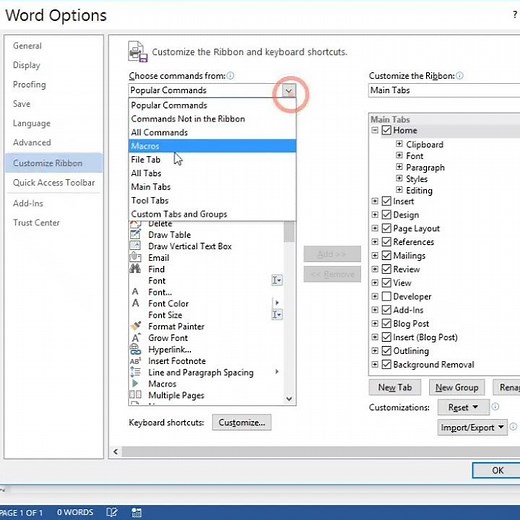Open the Trust Center category
Image resolution: width=520 pixels, height=520 pixels.
tap(54, 223)
